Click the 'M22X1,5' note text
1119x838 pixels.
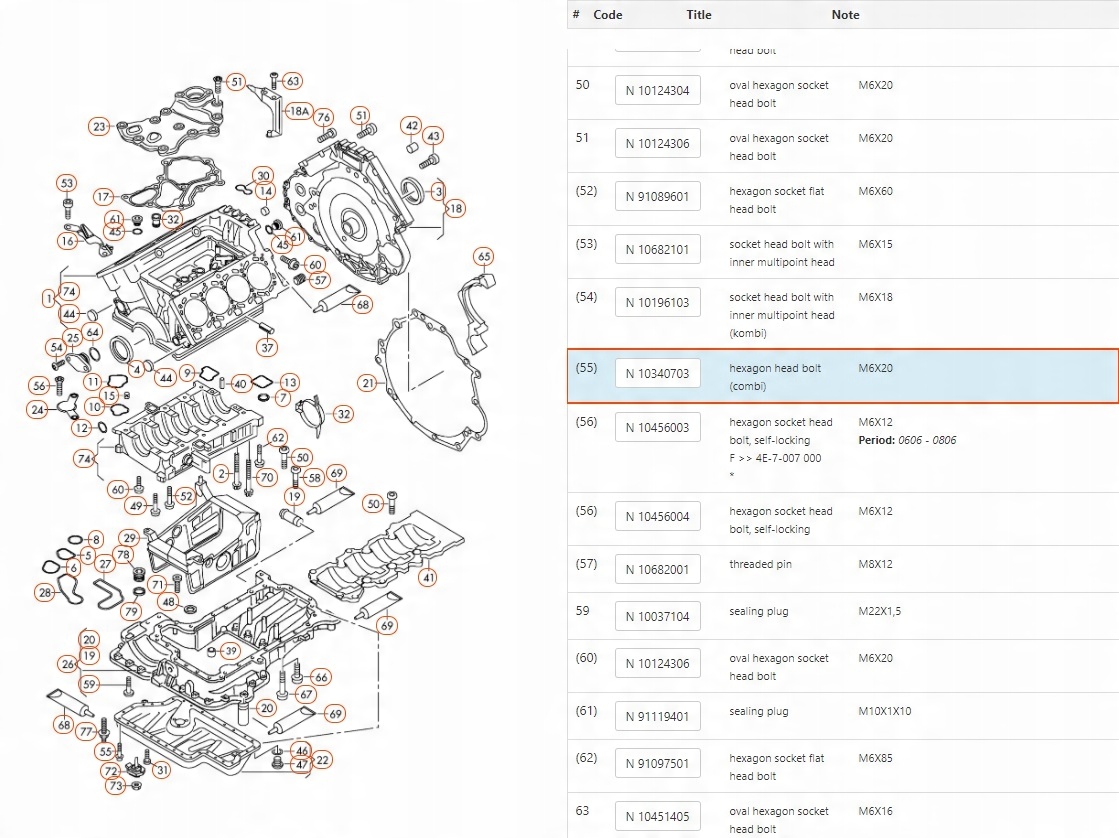coord(879,611)
